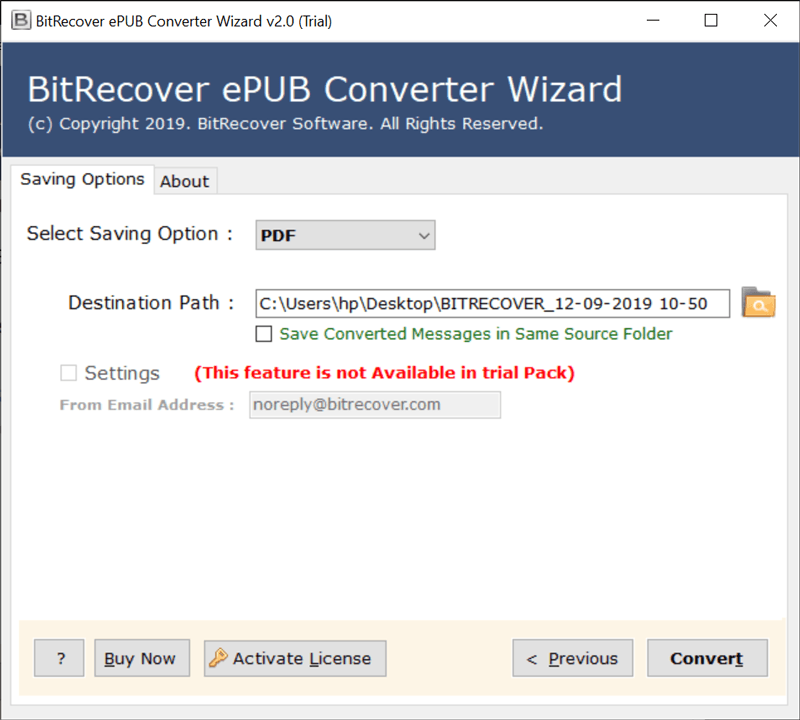Click the From Email Address field
This screenshot has width=800, height=720.
click(375, 405)
